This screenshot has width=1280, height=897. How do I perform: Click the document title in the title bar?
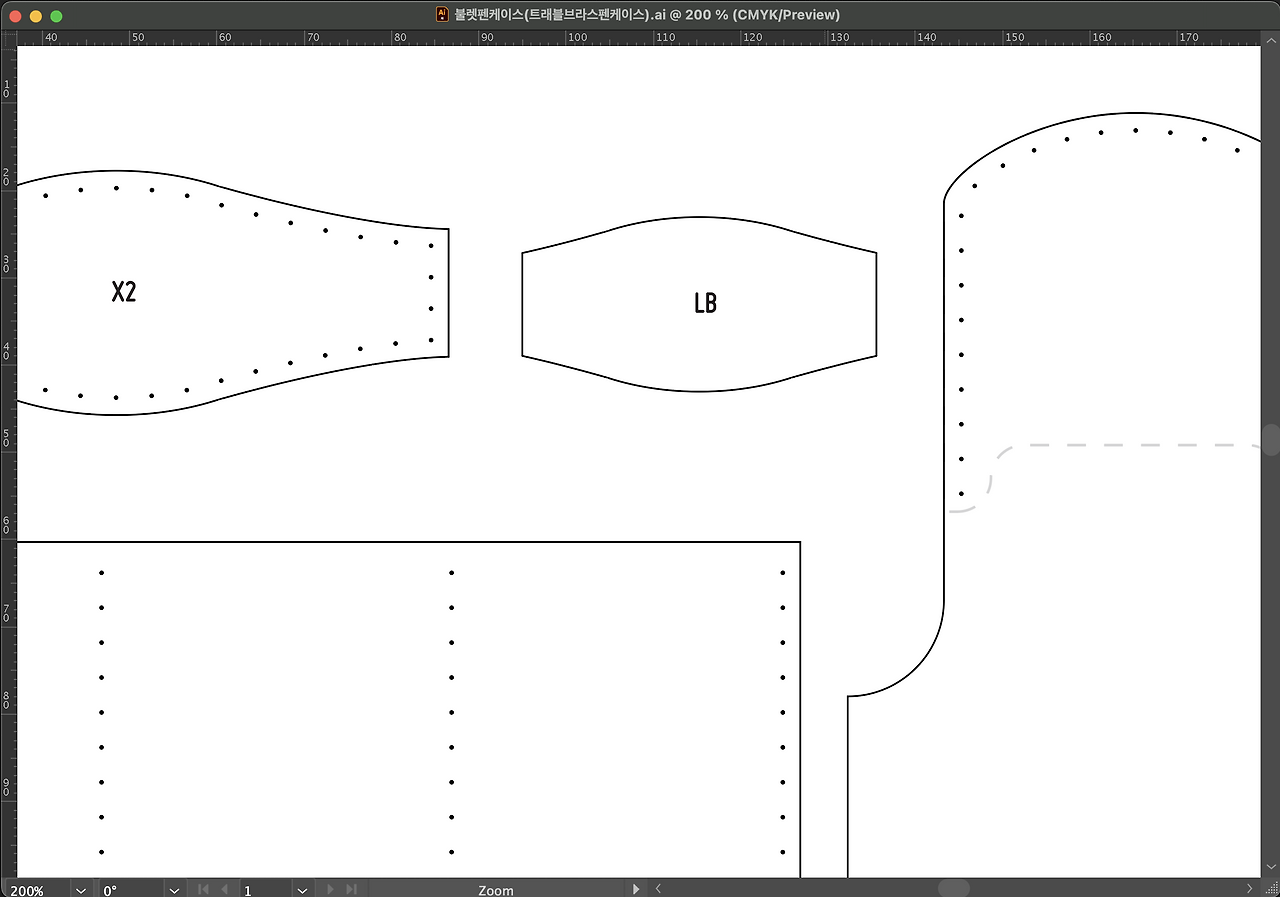click(x=647, y=15)
